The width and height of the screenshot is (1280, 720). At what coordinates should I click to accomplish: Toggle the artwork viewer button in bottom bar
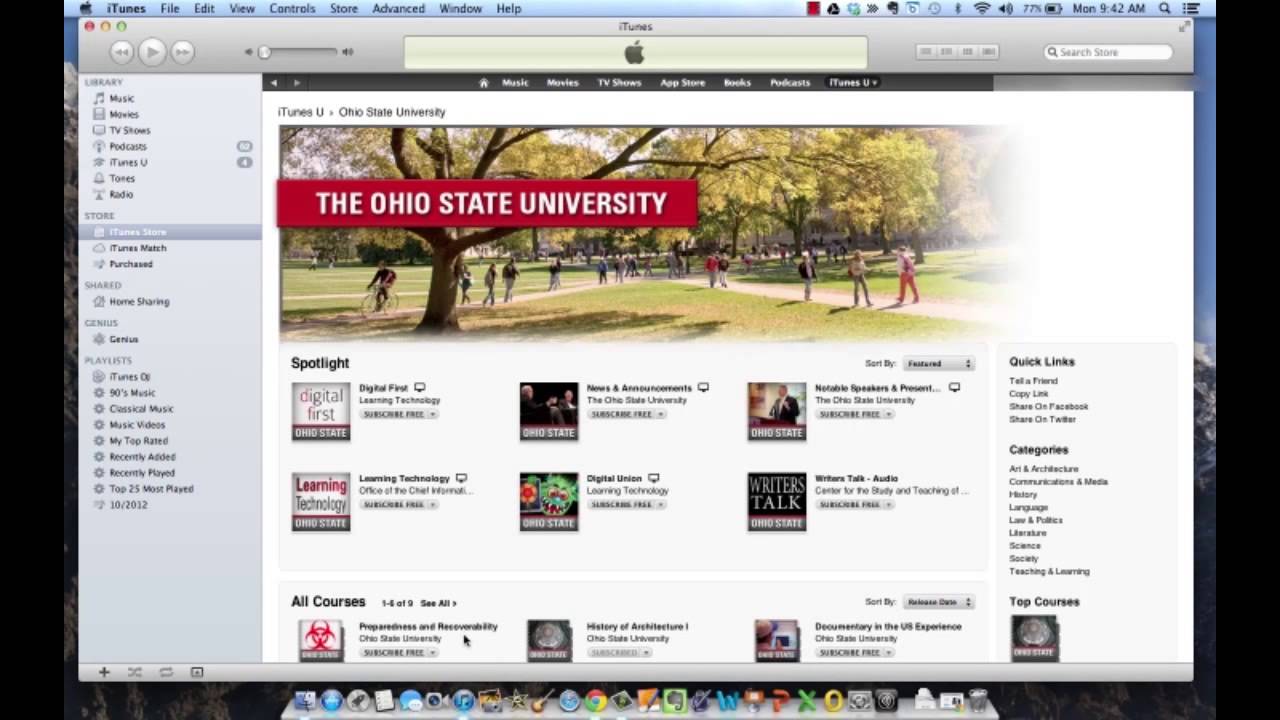point(197,672)
